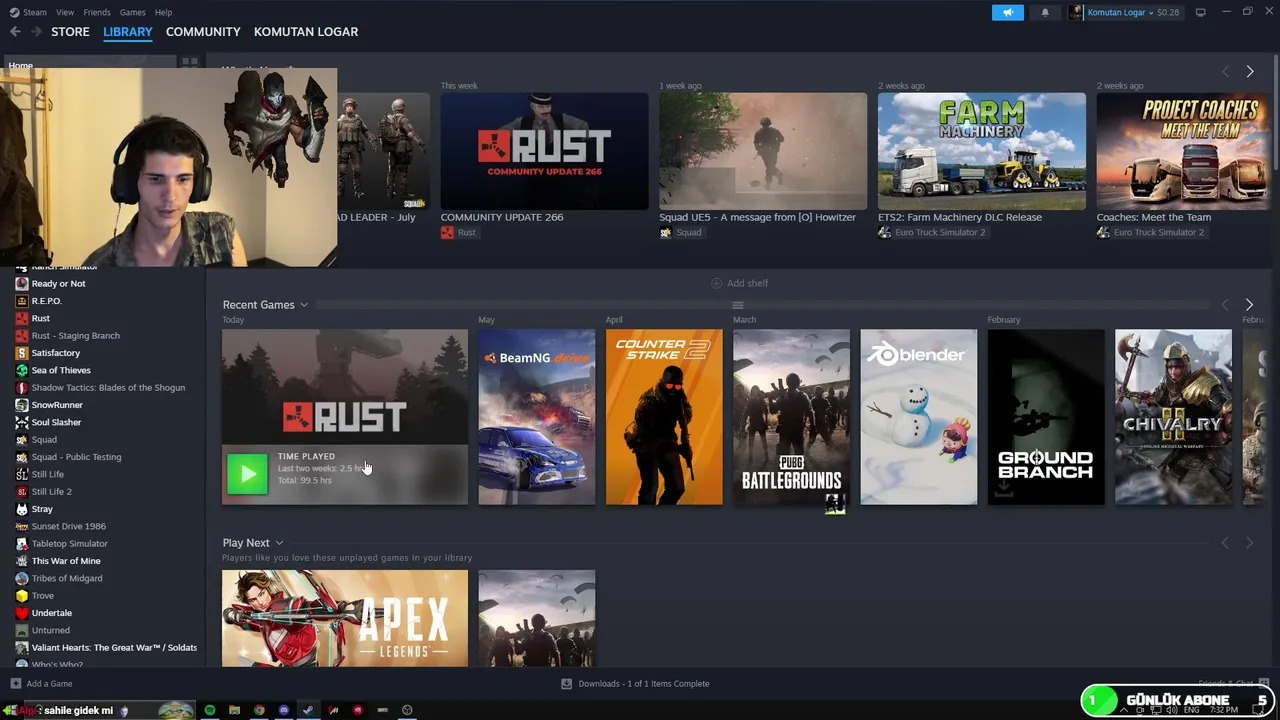Open the Blender cover in Recent Games
Screen dimensions: 1280x720
click(919, 417)
